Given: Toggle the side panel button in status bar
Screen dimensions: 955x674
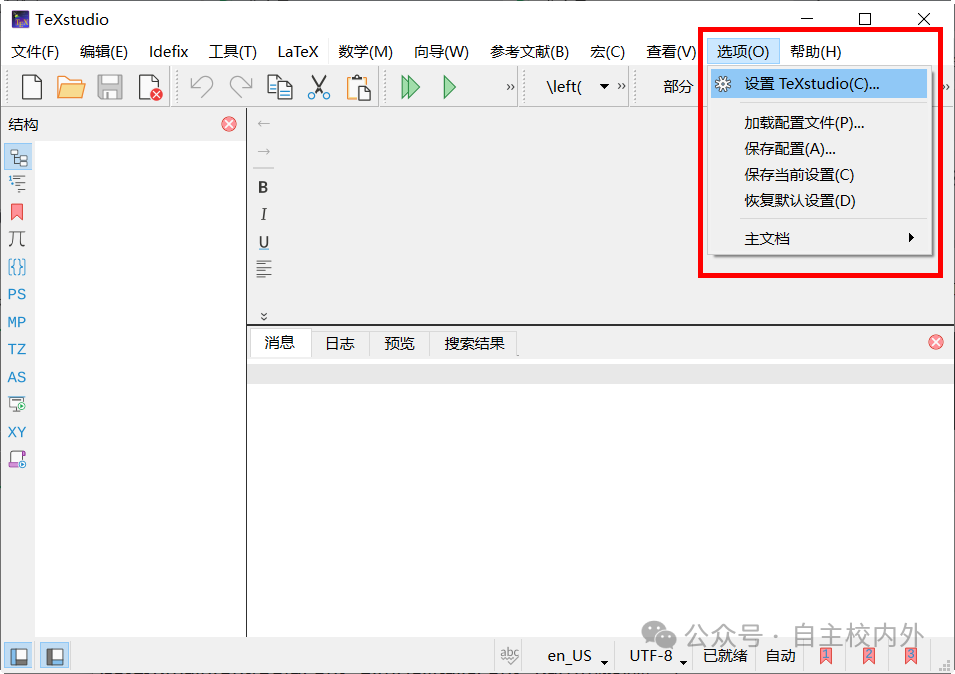Looking at the screenshot, I should (19, 656).
